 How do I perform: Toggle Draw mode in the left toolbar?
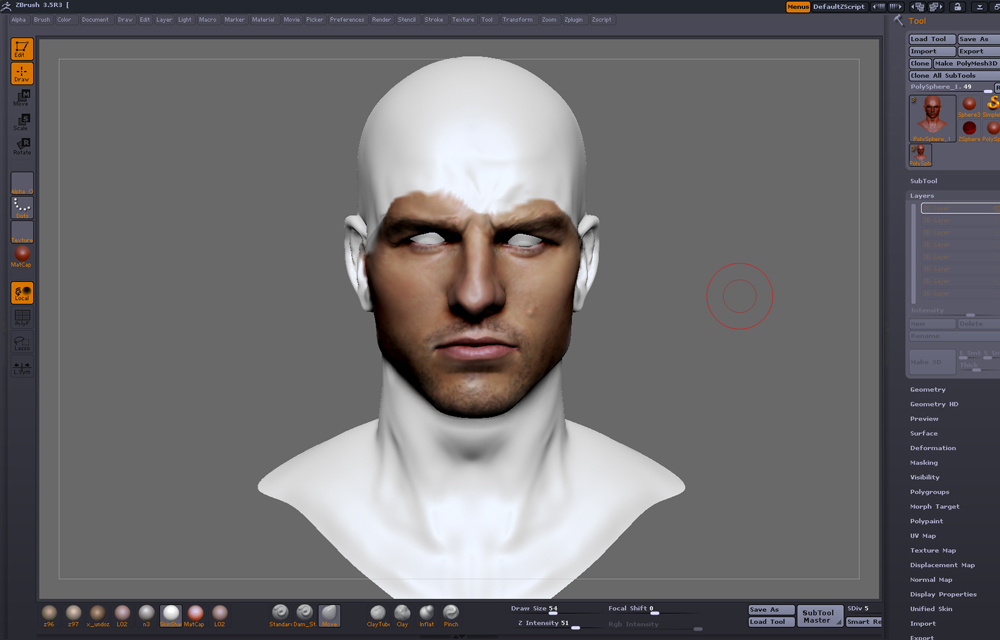point(20,72)
